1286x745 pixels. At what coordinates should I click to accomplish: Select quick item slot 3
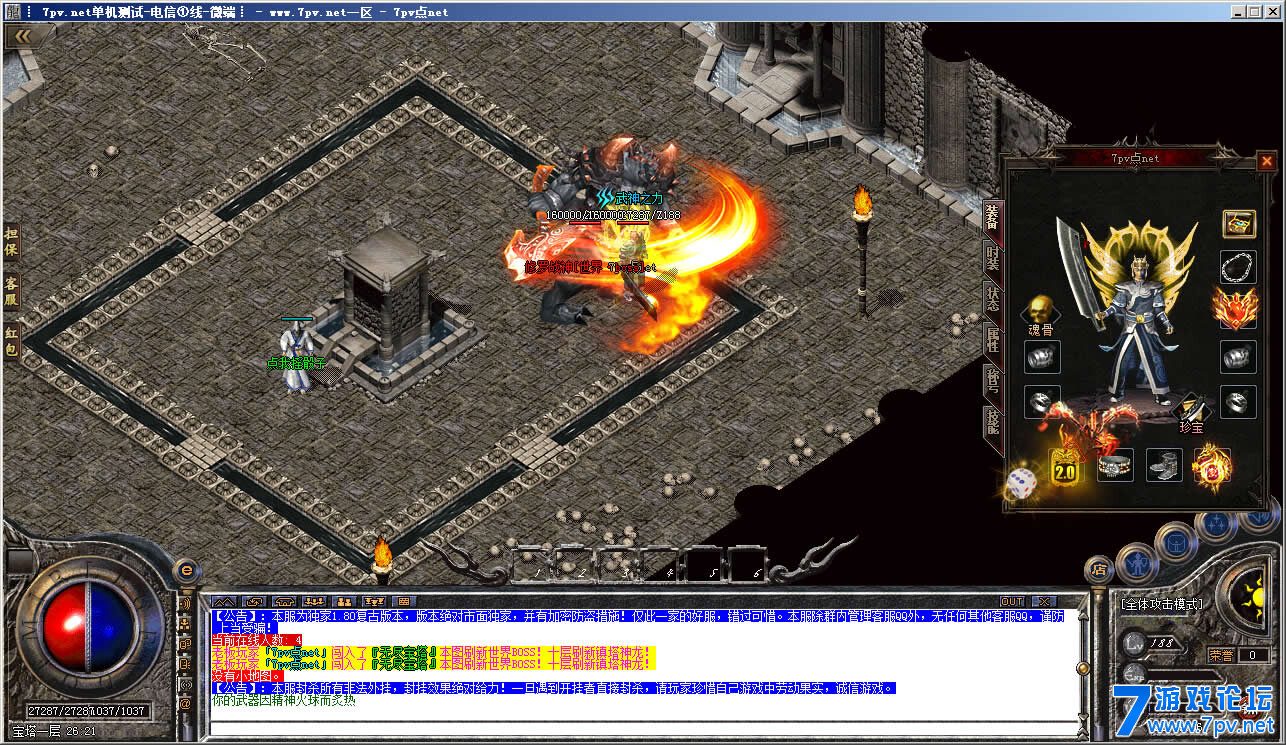(617, 563)
